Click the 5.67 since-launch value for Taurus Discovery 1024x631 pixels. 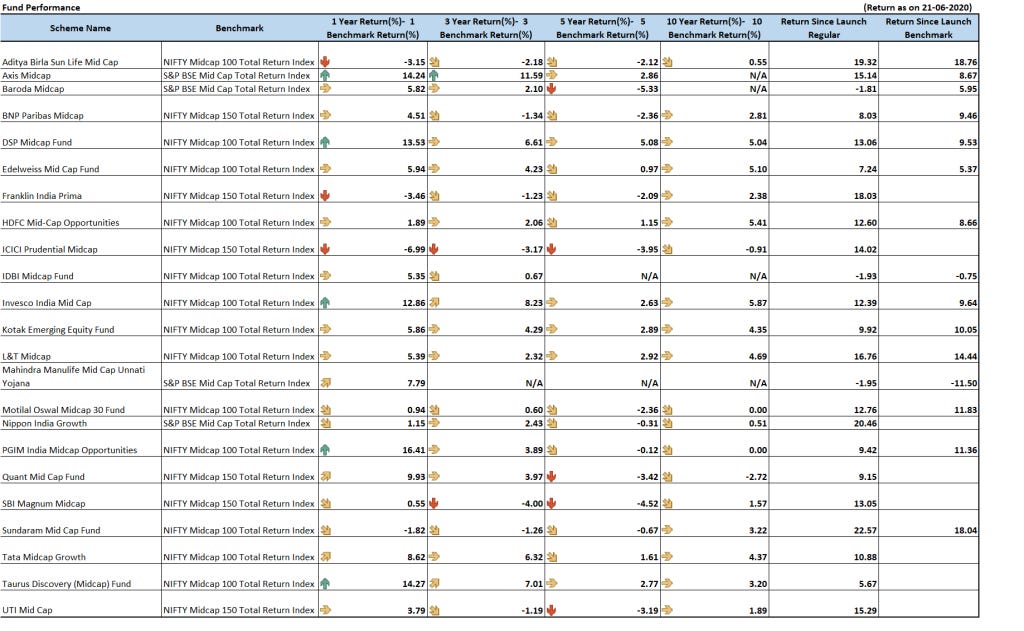(868, 584)
